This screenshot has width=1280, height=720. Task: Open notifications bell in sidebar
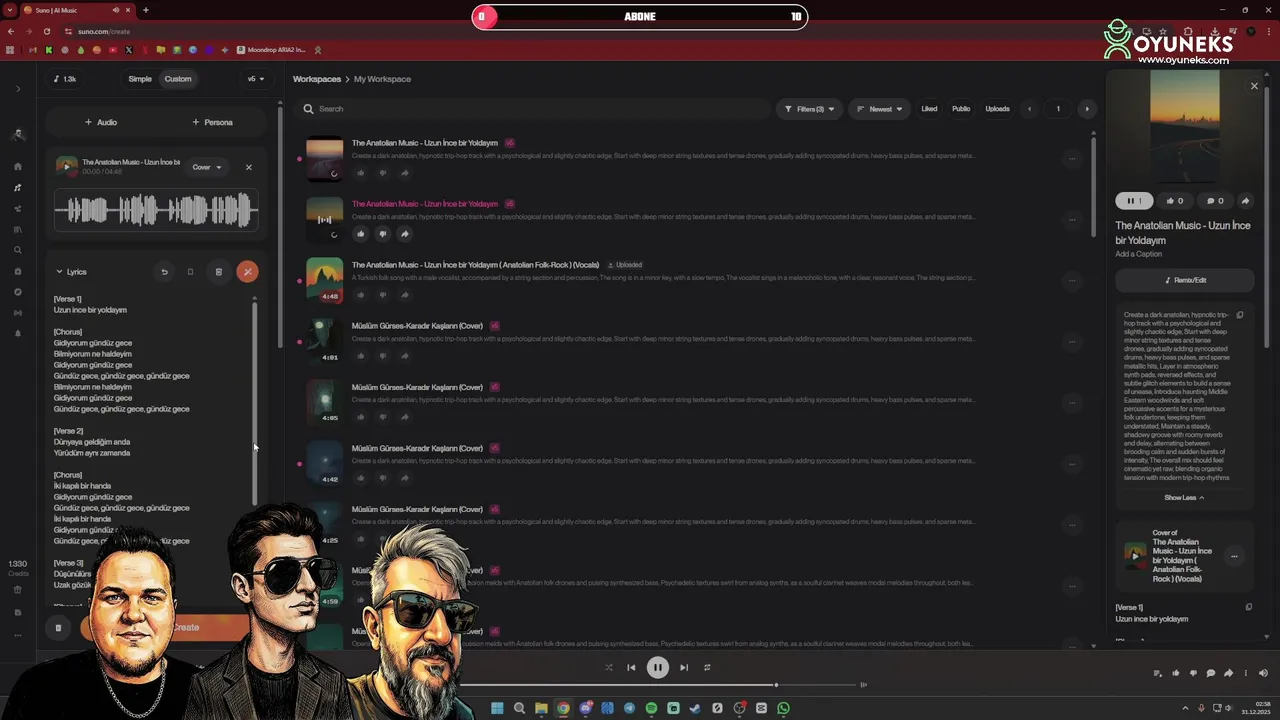coord(18,333)
